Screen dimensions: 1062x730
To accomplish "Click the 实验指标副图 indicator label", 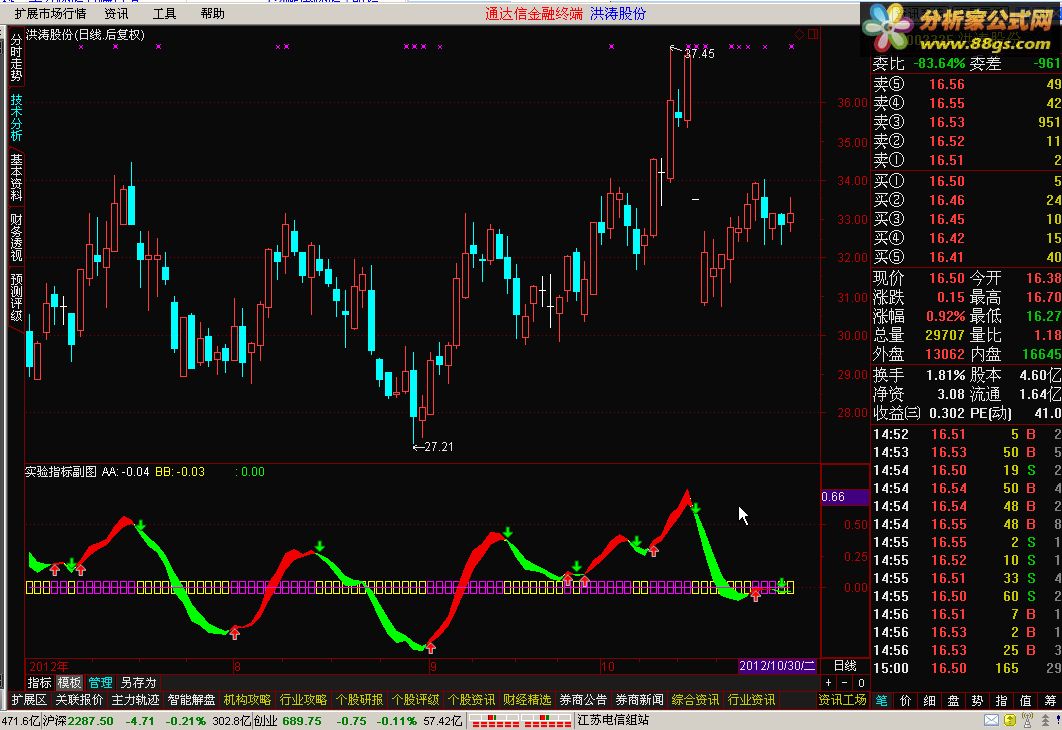I will click(x=61, y=471).
